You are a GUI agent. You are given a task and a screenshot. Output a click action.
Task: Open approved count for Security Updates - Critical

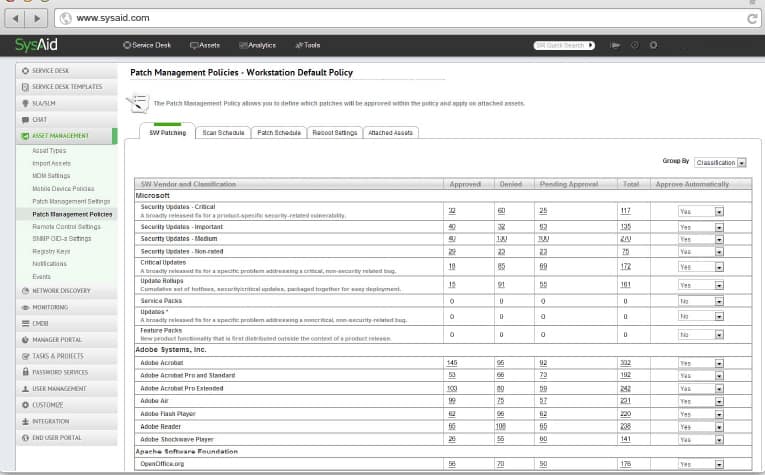pyautogui.click(x=452, y=211)
